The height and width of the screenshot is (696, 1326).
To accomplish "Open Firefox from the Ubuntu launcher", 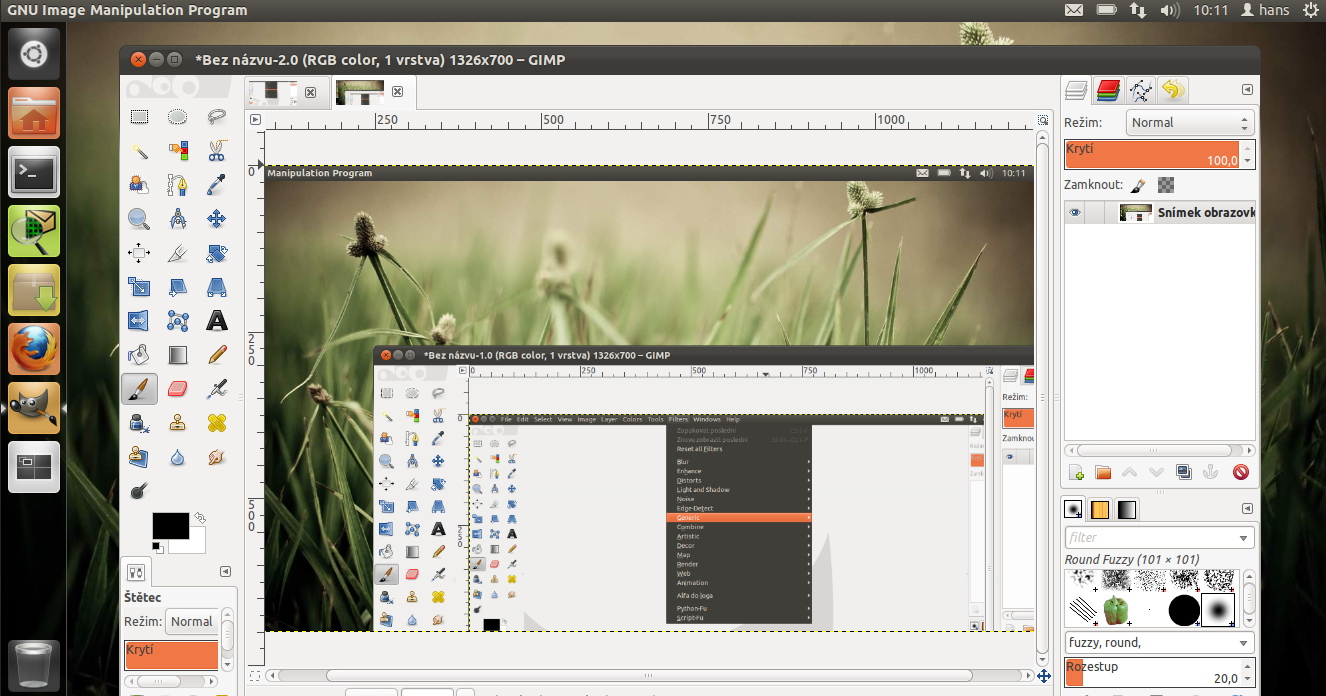I will [x=34, y=349].
